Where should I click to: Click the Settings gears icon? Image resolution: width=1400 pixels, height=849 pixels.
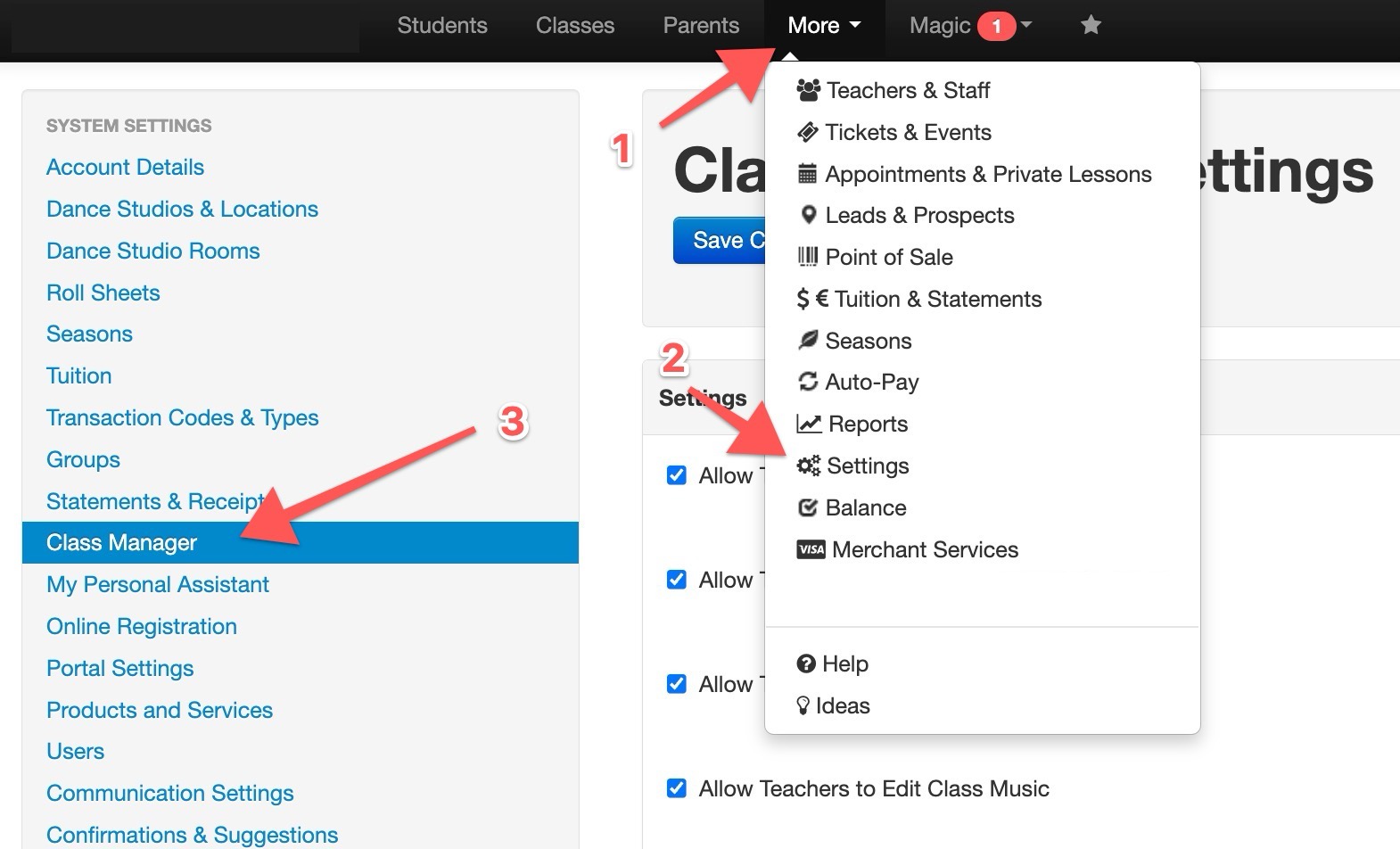(x=808, y=466)
